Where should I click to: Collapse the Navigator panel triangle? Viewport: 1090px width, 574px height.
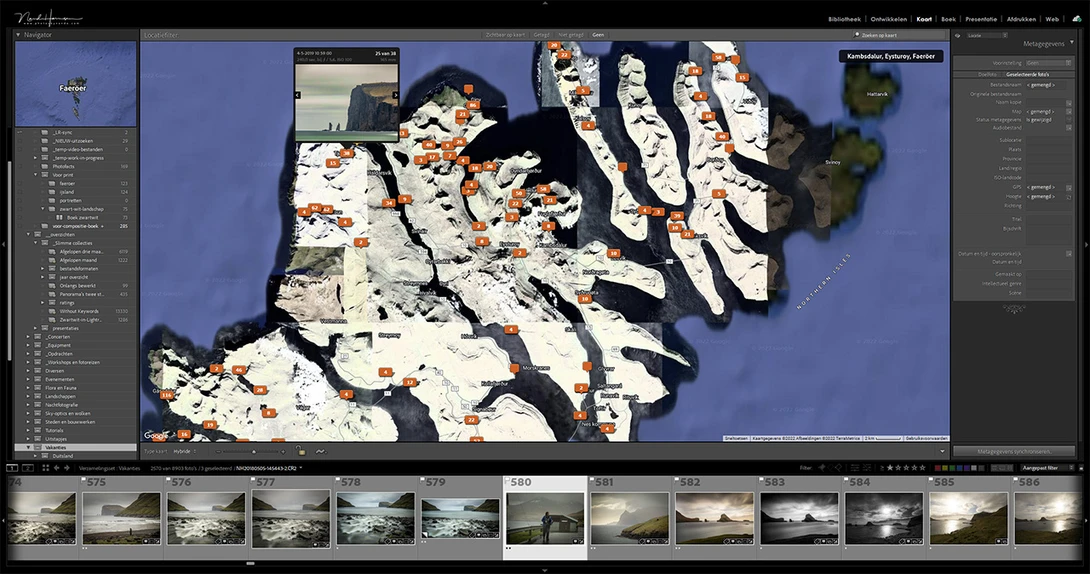[18, 35]
